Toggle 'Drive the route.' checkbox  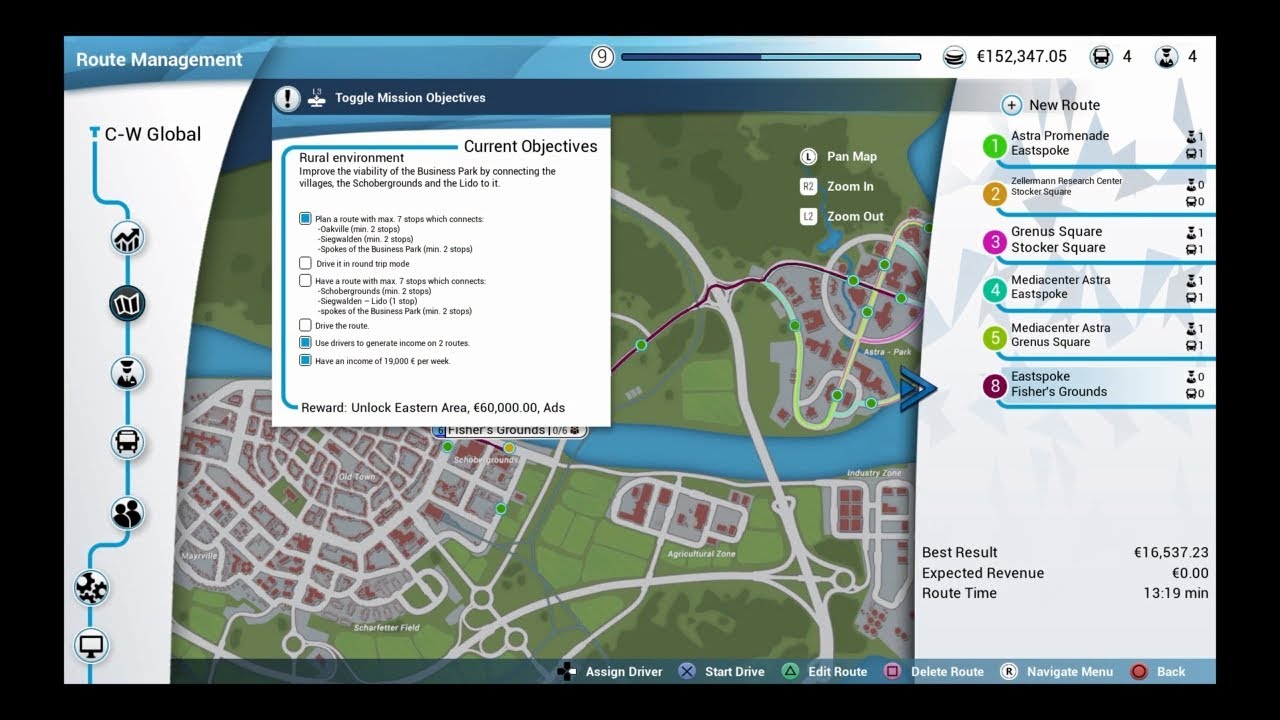[x=306, y=325]
